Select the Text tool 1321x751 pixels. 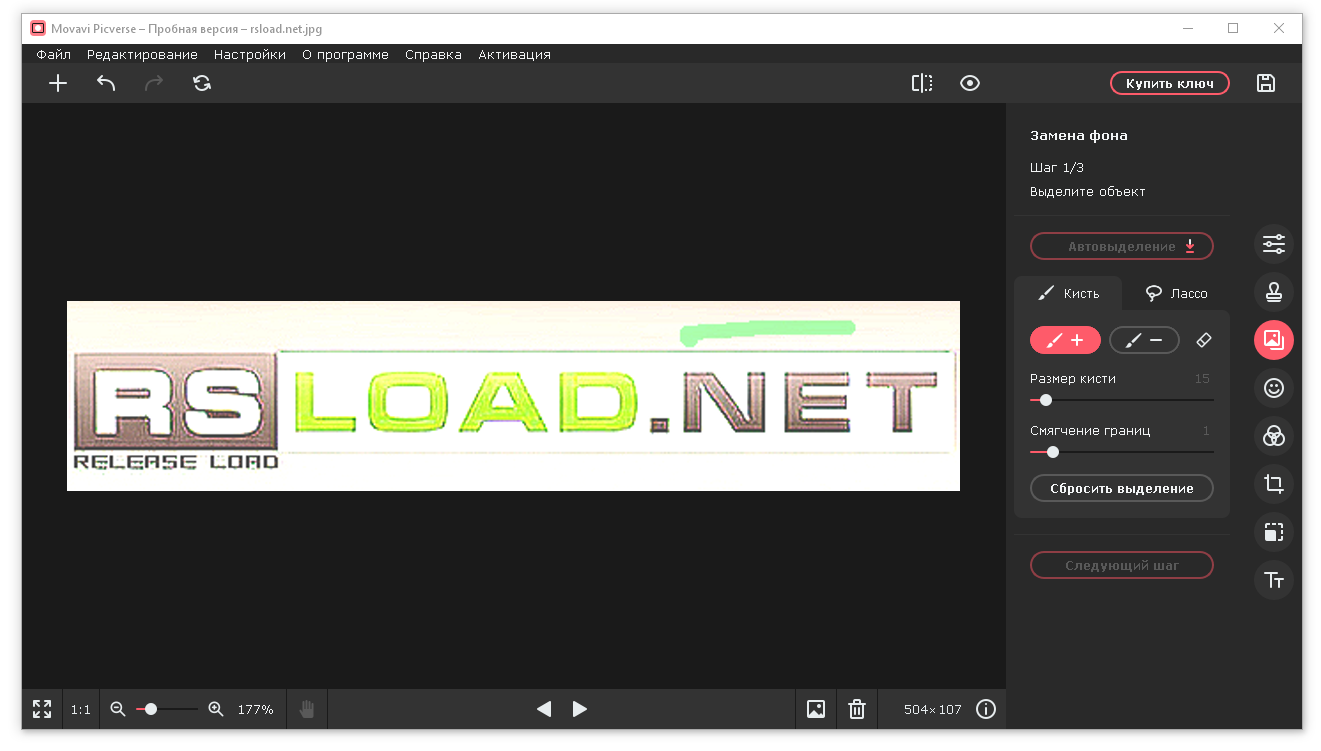1274,580
